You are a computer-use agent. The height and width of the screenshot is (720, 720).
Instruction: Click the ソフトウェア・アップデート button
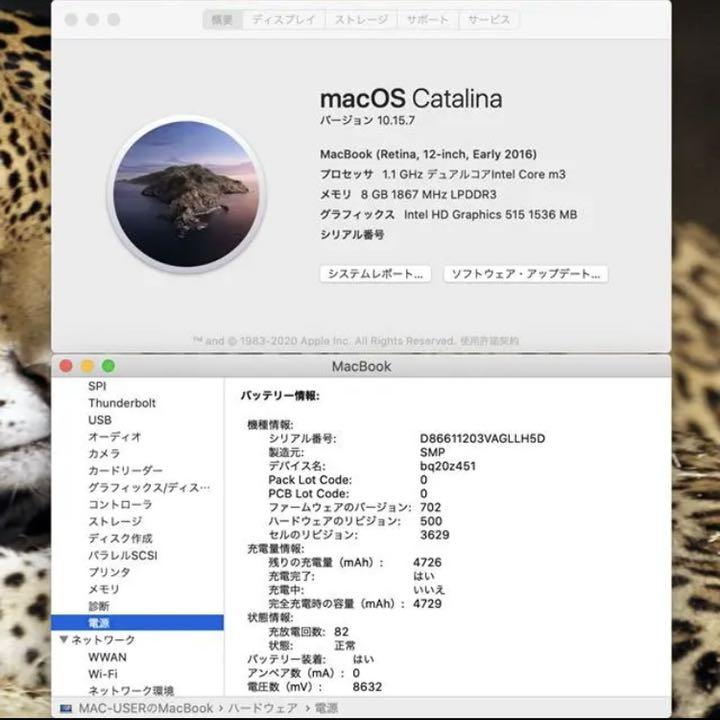click(x=526, y=274)
